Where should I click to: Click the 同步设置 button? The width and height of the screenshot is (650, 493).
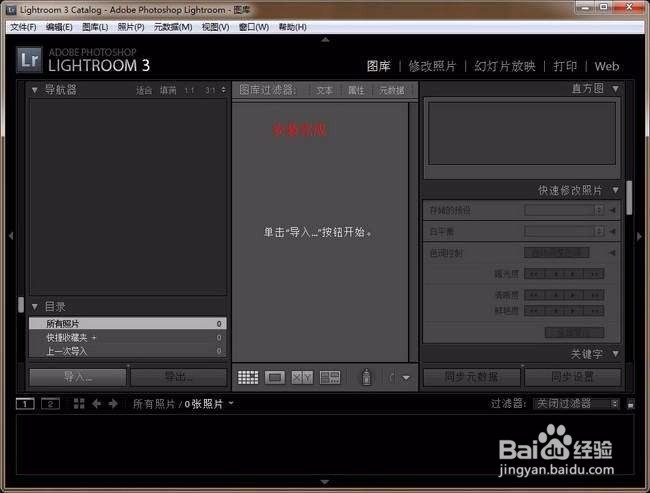[x=572, y=377]
